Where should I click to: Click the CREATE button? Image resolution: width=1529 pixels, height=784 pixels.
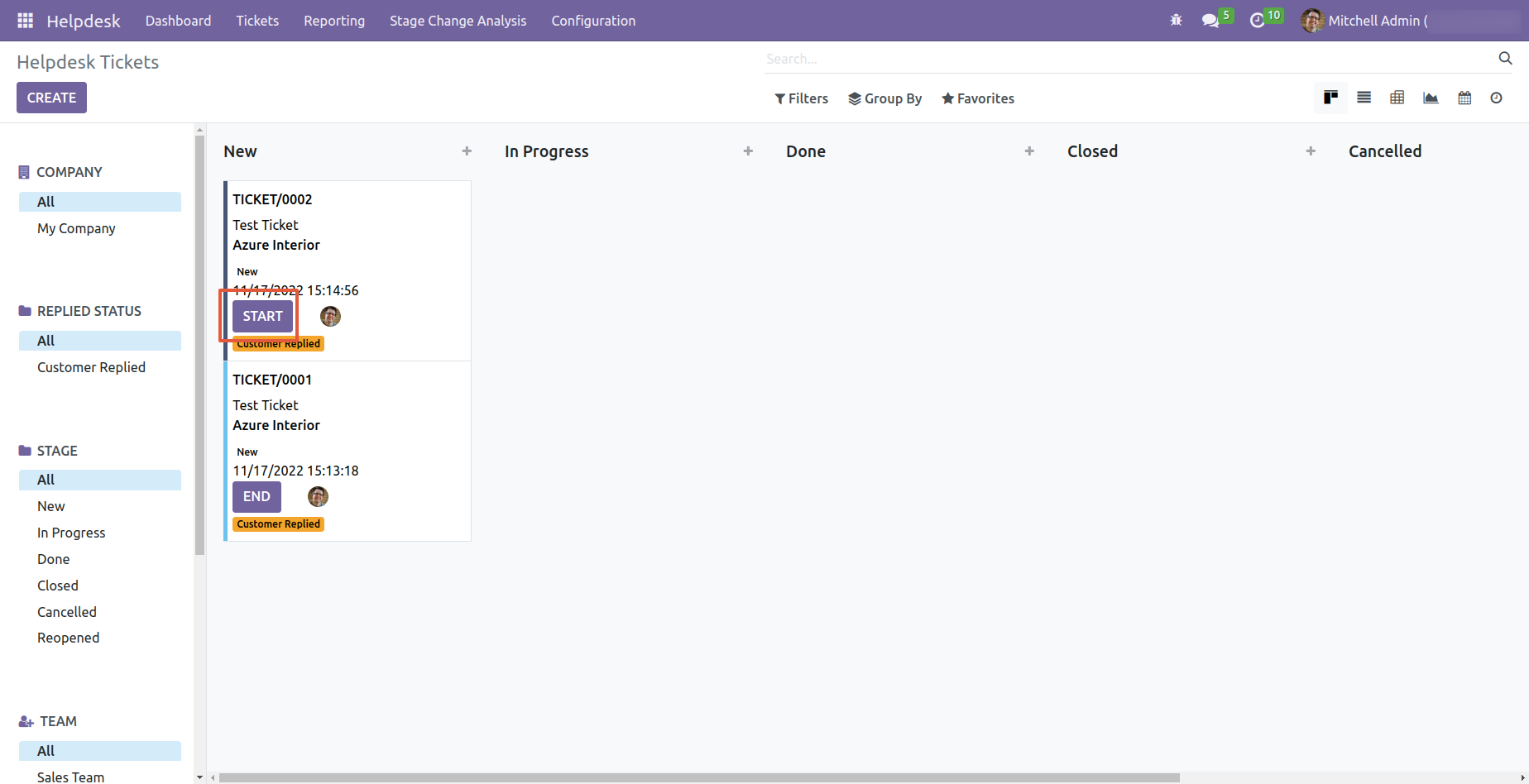(51, 98)
